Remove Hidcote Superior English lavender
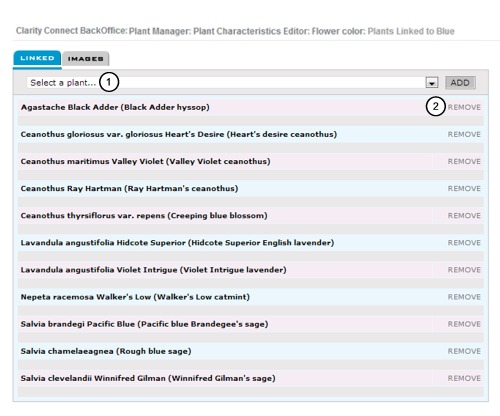Viewport: 500px width, 416px height. pyautogui.click(x=464, y=243)
